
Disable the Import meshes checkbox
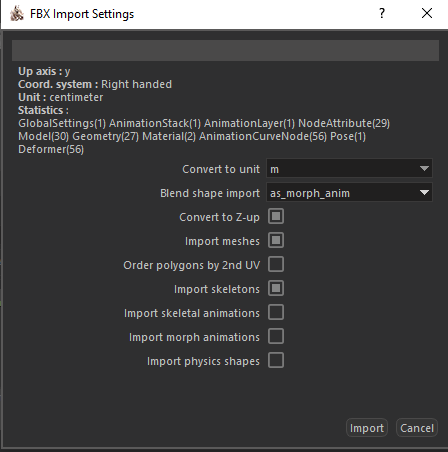click(x=276, y=241)
